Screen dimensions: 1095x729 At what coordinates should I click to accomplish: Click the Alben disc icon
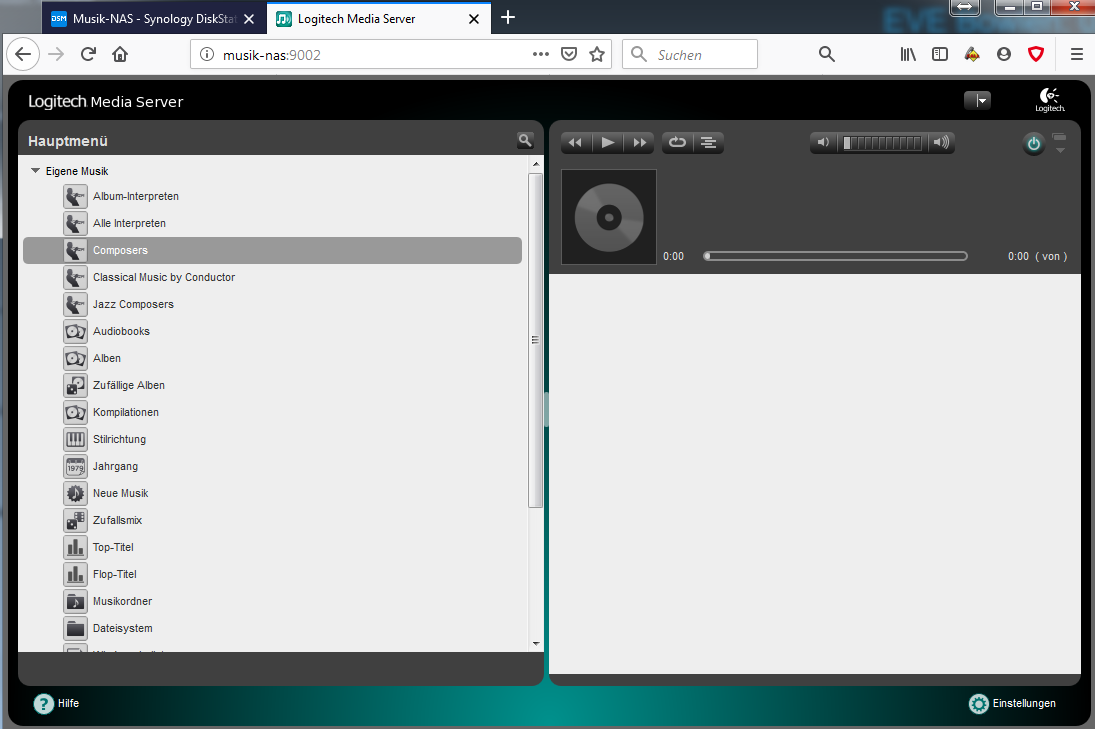pos(75,358)
